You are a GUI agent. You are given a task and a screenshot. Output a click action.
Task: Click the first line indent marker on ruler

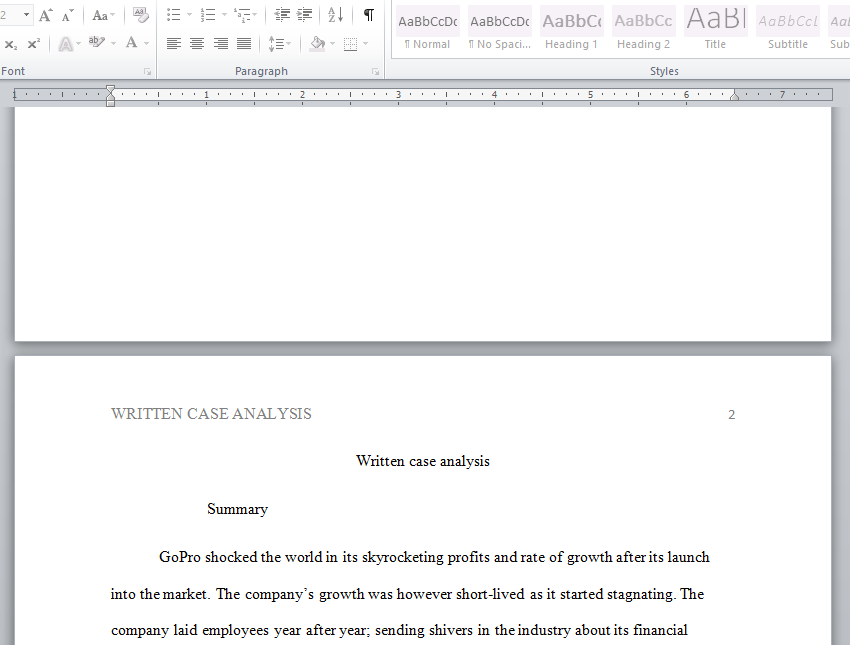pos(111,89)
